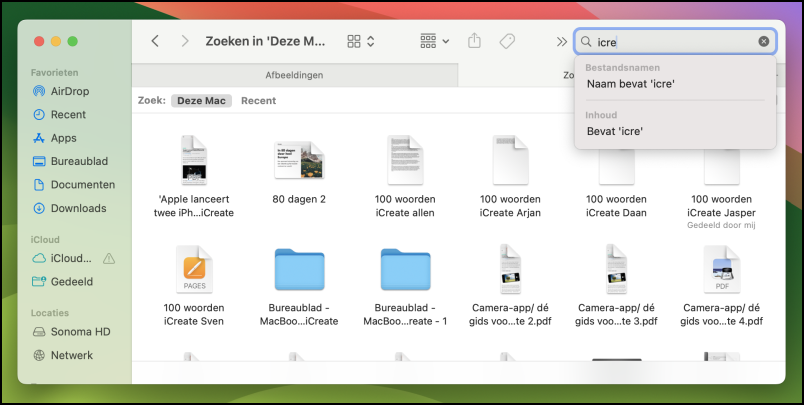
Task: Click the window title Zoeken in 'Deze M...
Action: coord(265,42)
